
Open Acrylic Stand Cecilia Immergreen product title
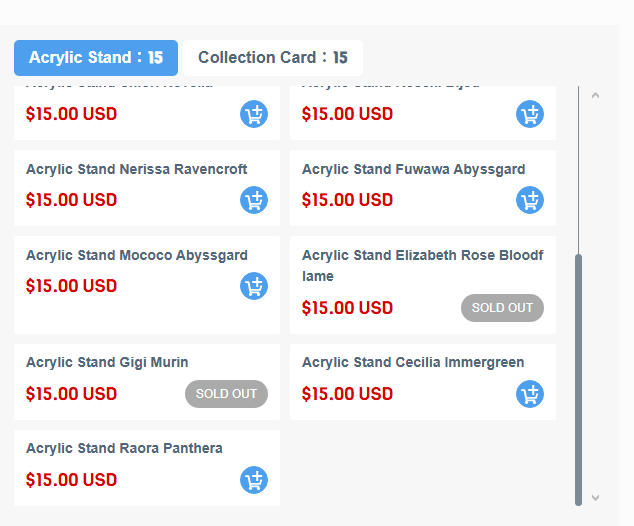coord(413,362)
